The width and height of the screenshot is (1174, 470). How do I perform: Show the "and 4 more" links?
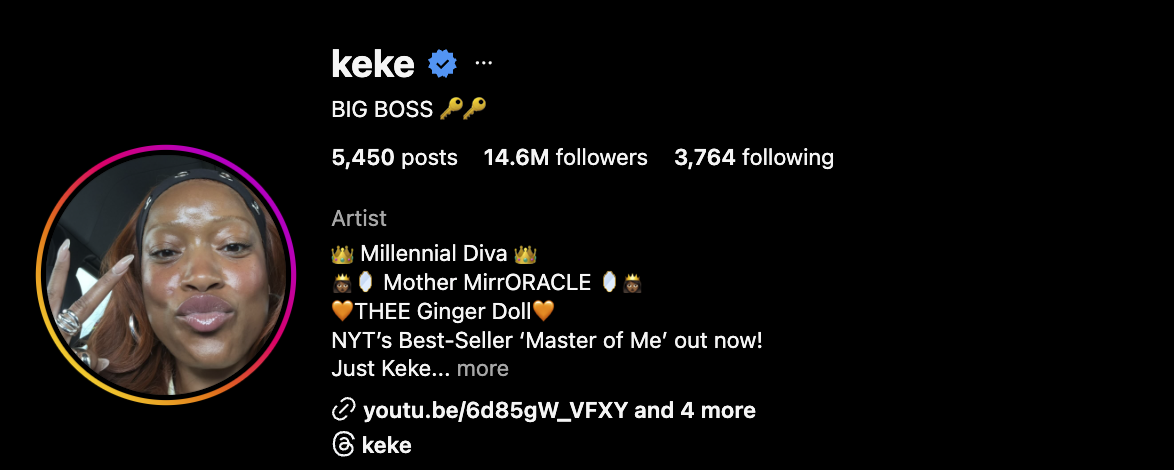695,410
